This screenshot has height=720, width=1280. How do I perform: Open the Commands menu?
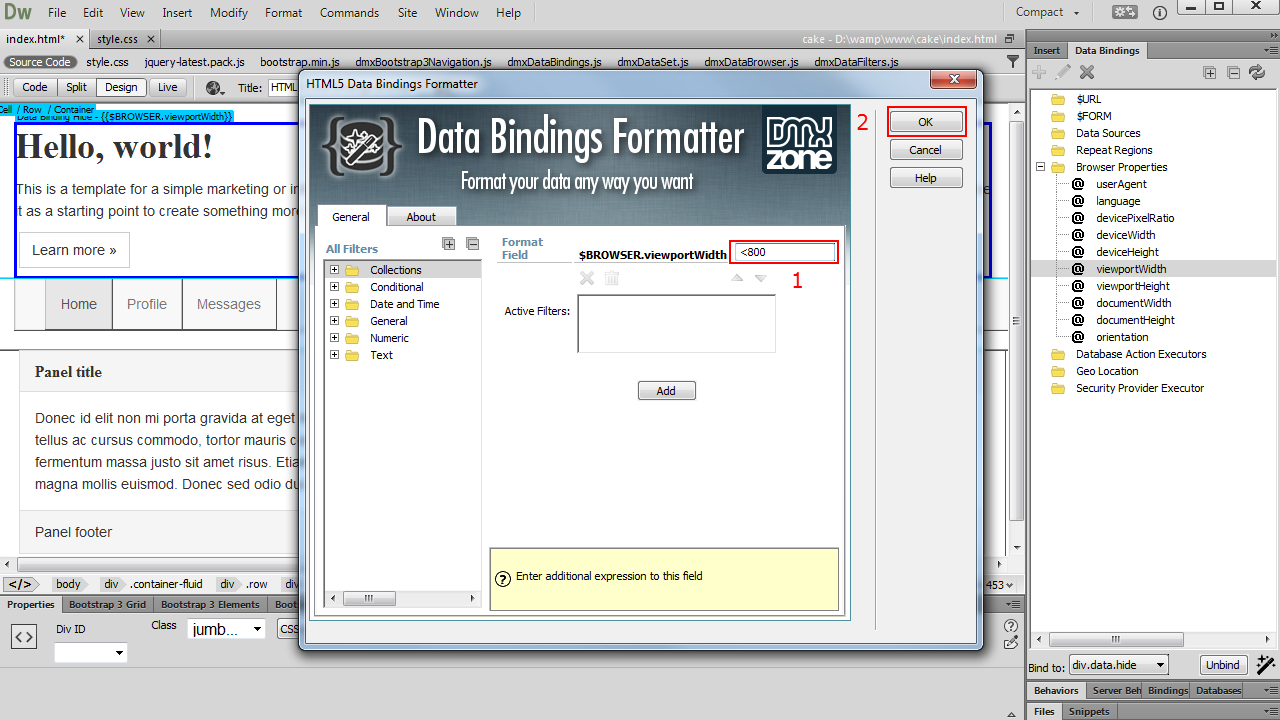349,13
